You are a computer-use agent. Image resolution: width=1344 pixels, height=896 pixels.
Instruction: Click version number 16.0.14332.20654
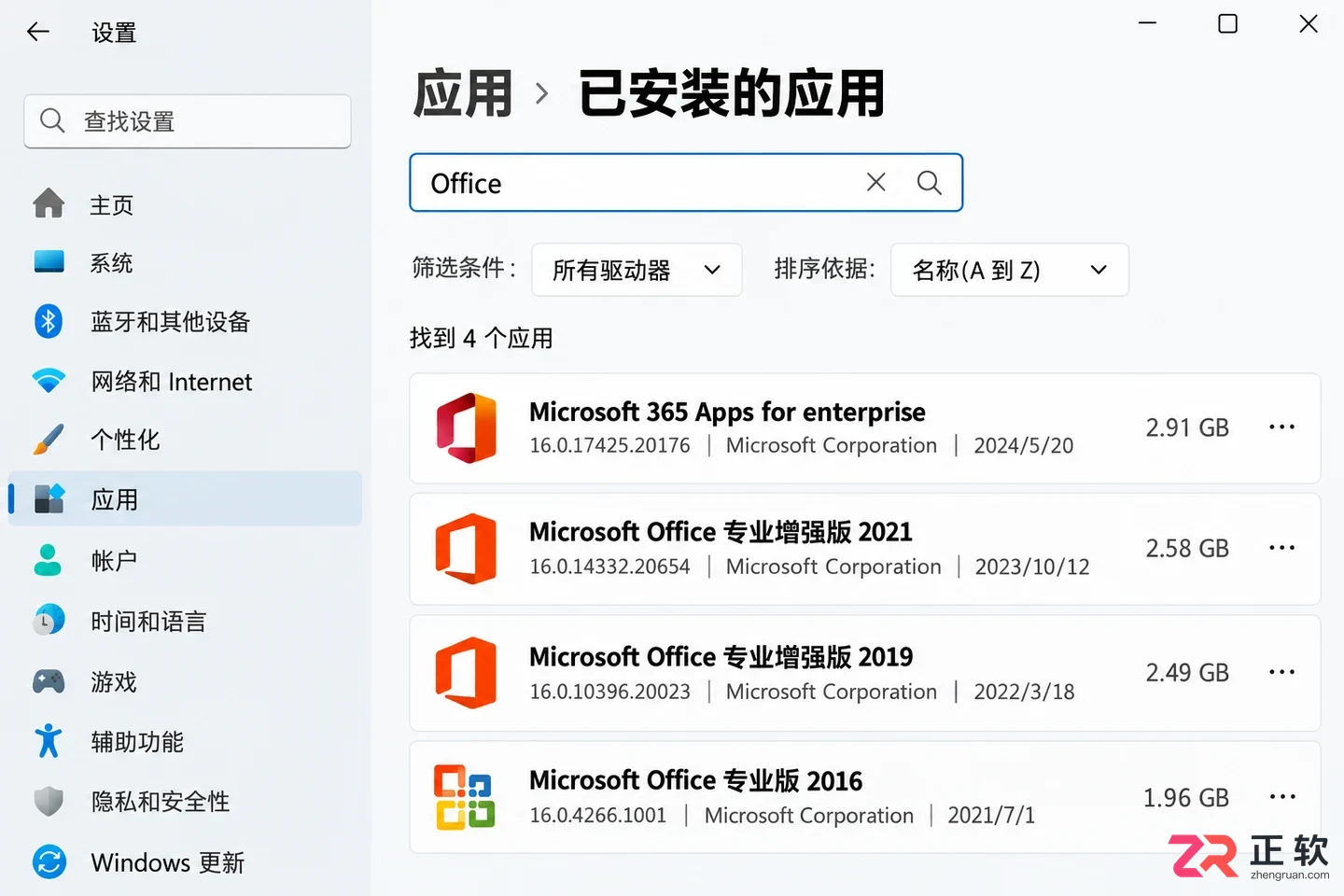(x=609, y=567)
